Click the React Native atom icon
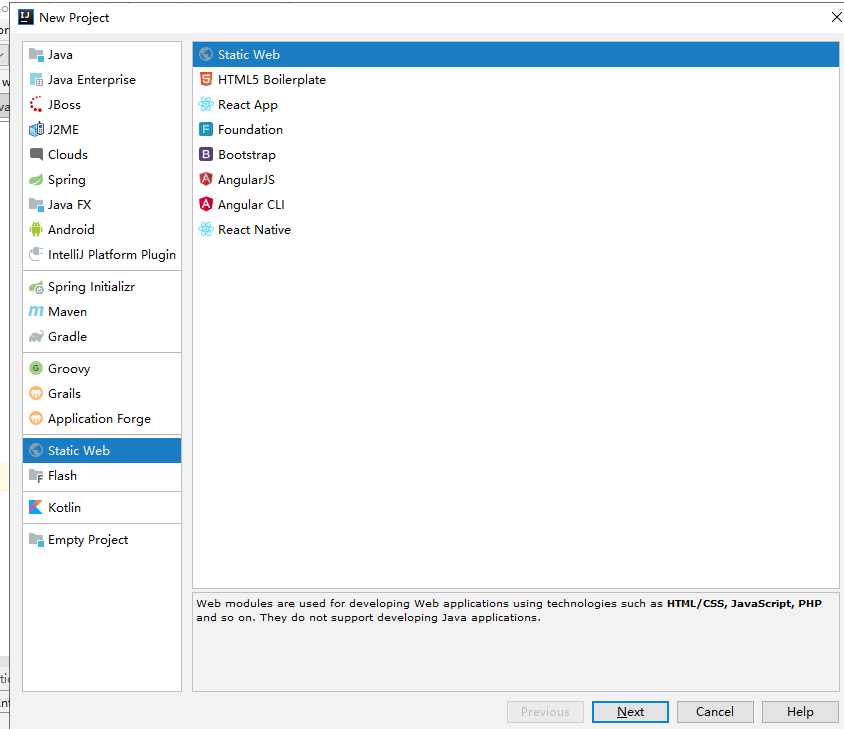This screenshot has height=729, width=844. 206,229
